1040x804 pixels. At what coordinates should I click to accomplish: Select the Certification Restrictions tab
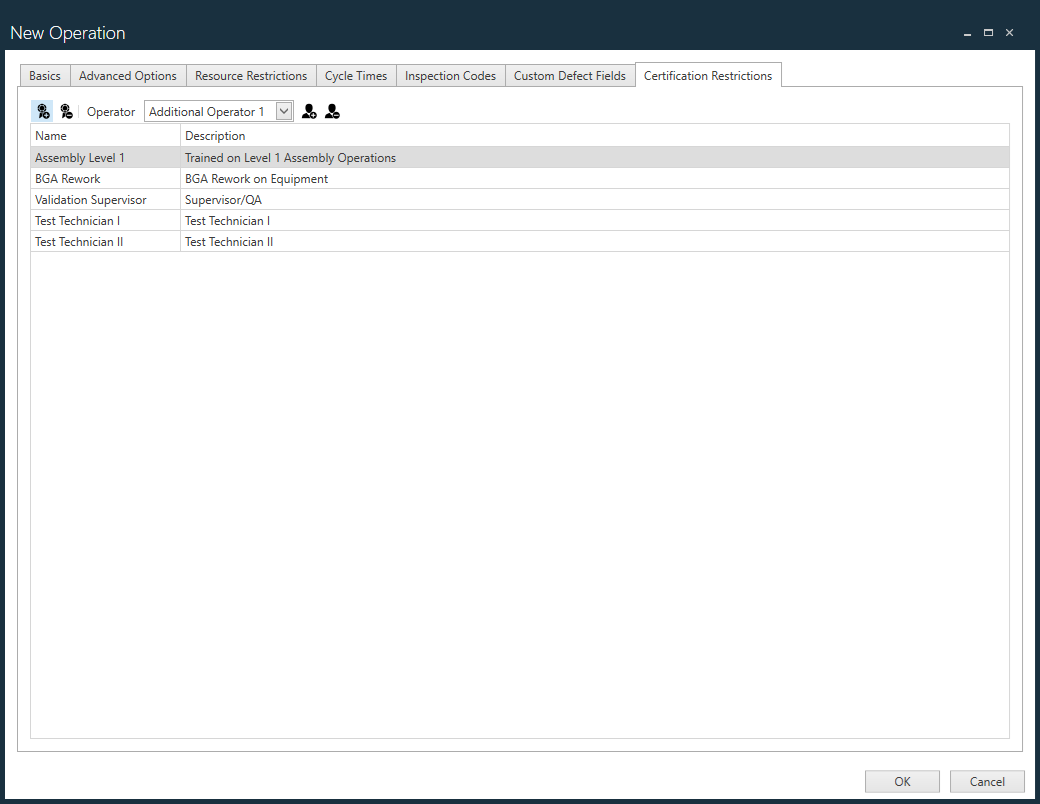pos(708,74)
